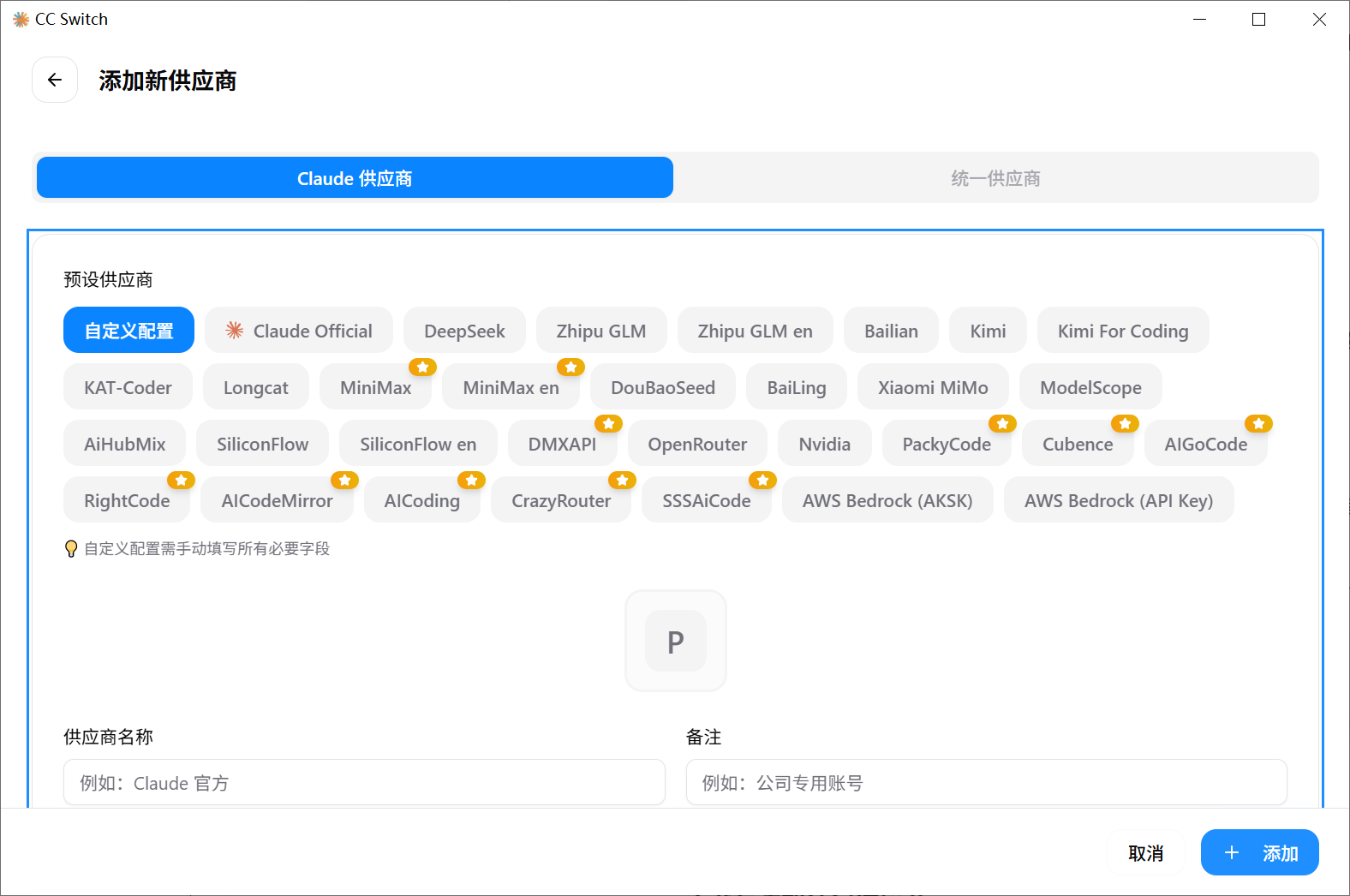Select the 自定义配置 preset

pos(128,331)
